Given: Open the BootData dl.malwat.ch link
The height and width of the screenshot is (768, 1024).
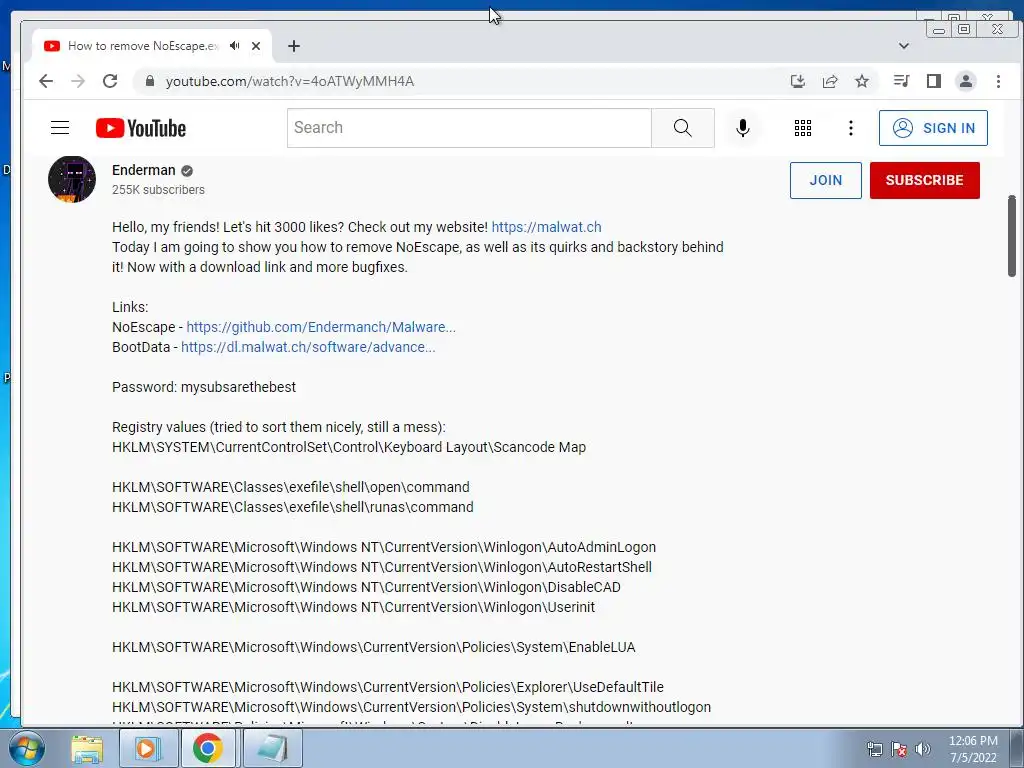Looking at the screenshot, I should pos(308,347).
